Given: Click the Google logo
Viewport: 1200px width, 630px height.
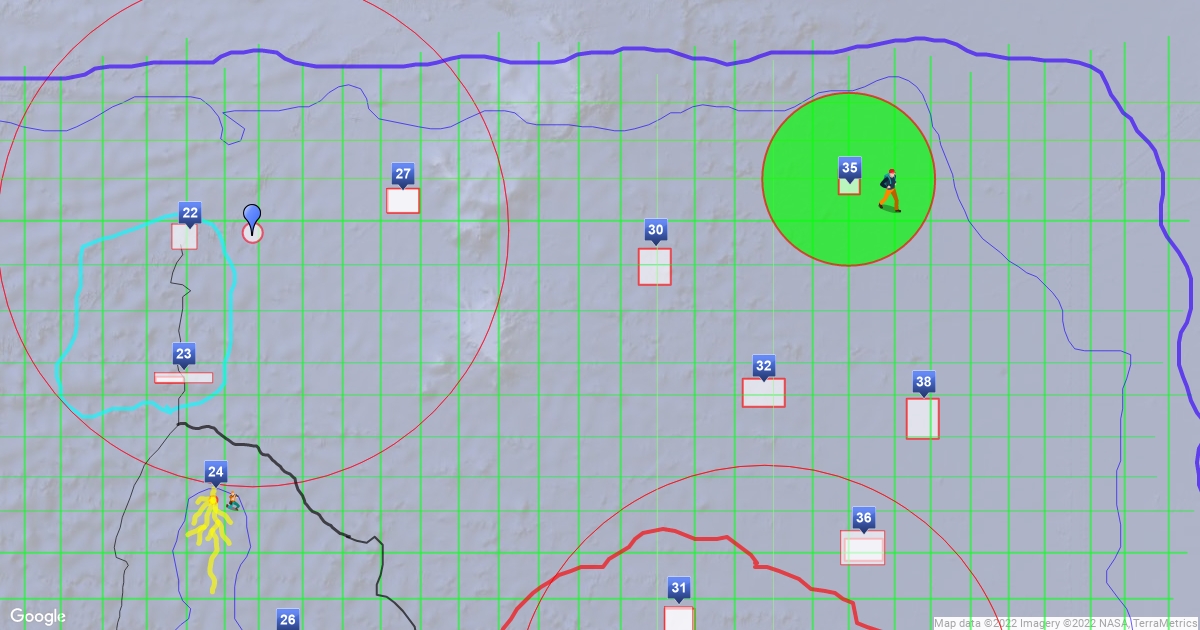Looking at the screenshot, I should coord(38,616).
